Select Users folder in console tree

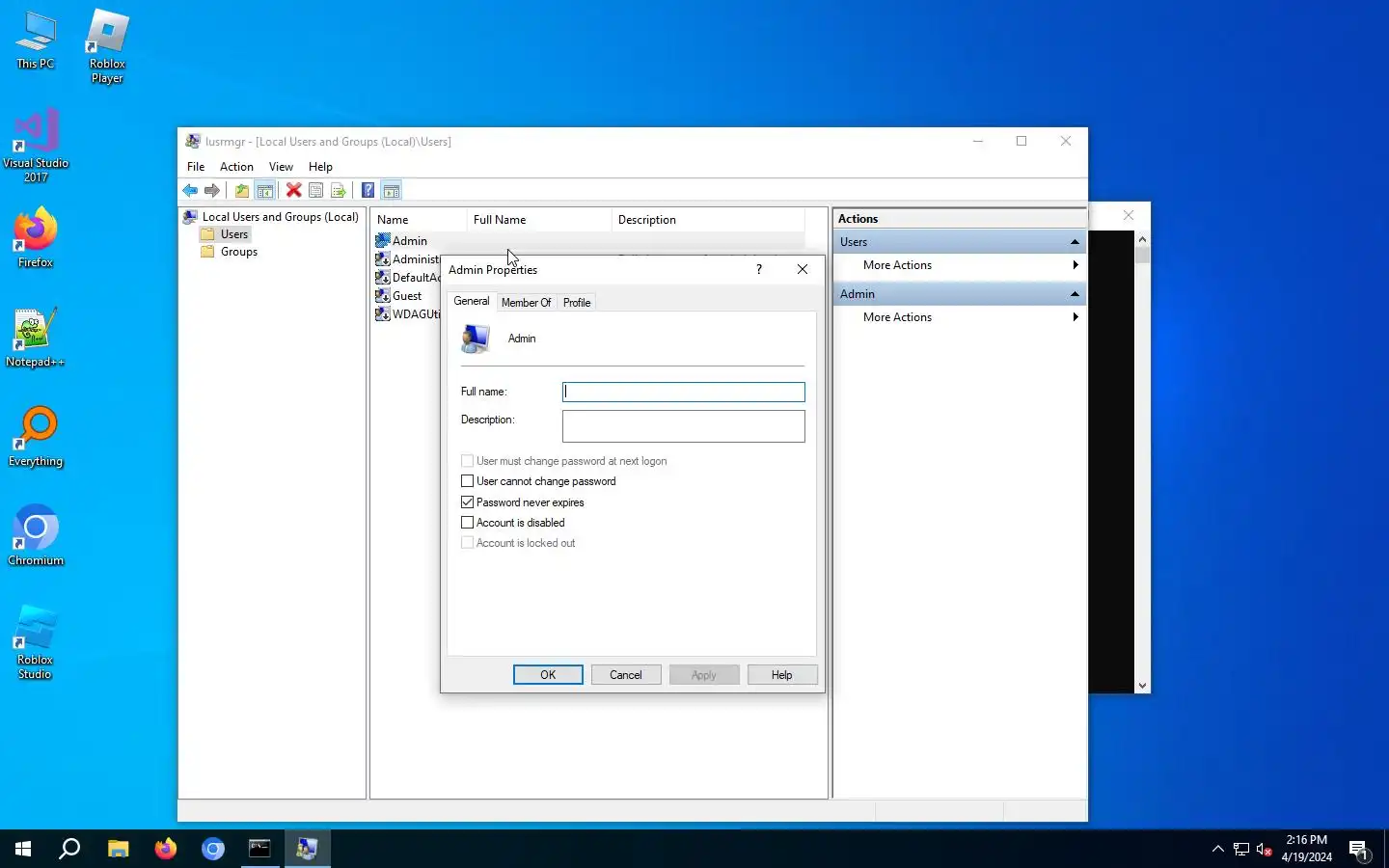click(x=234, y=234)
